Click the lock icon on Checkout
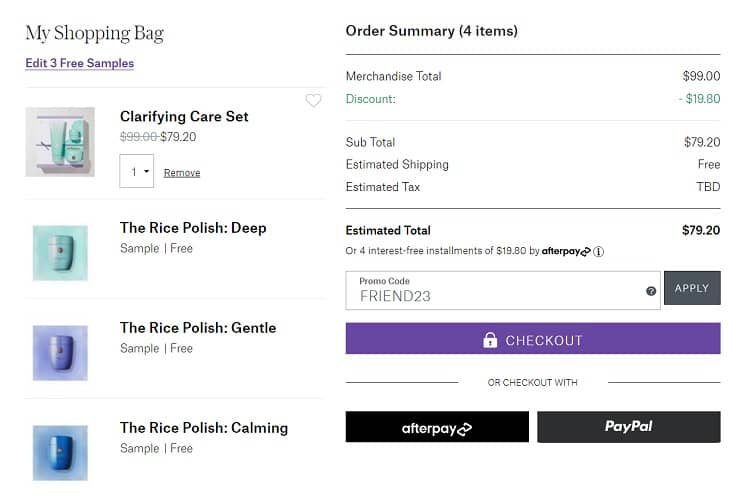 [490, 340]
